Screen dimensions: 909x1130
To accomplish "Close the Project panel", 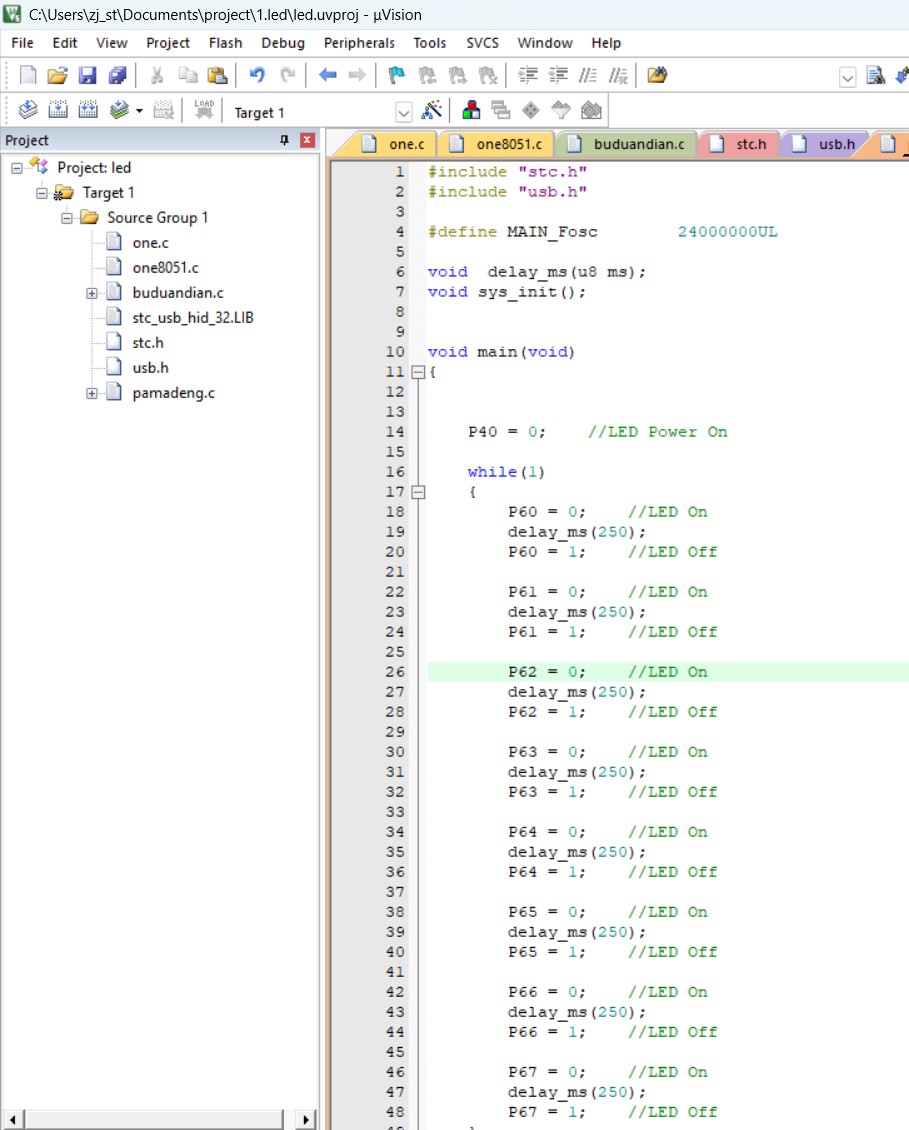I will click(308, 140).
